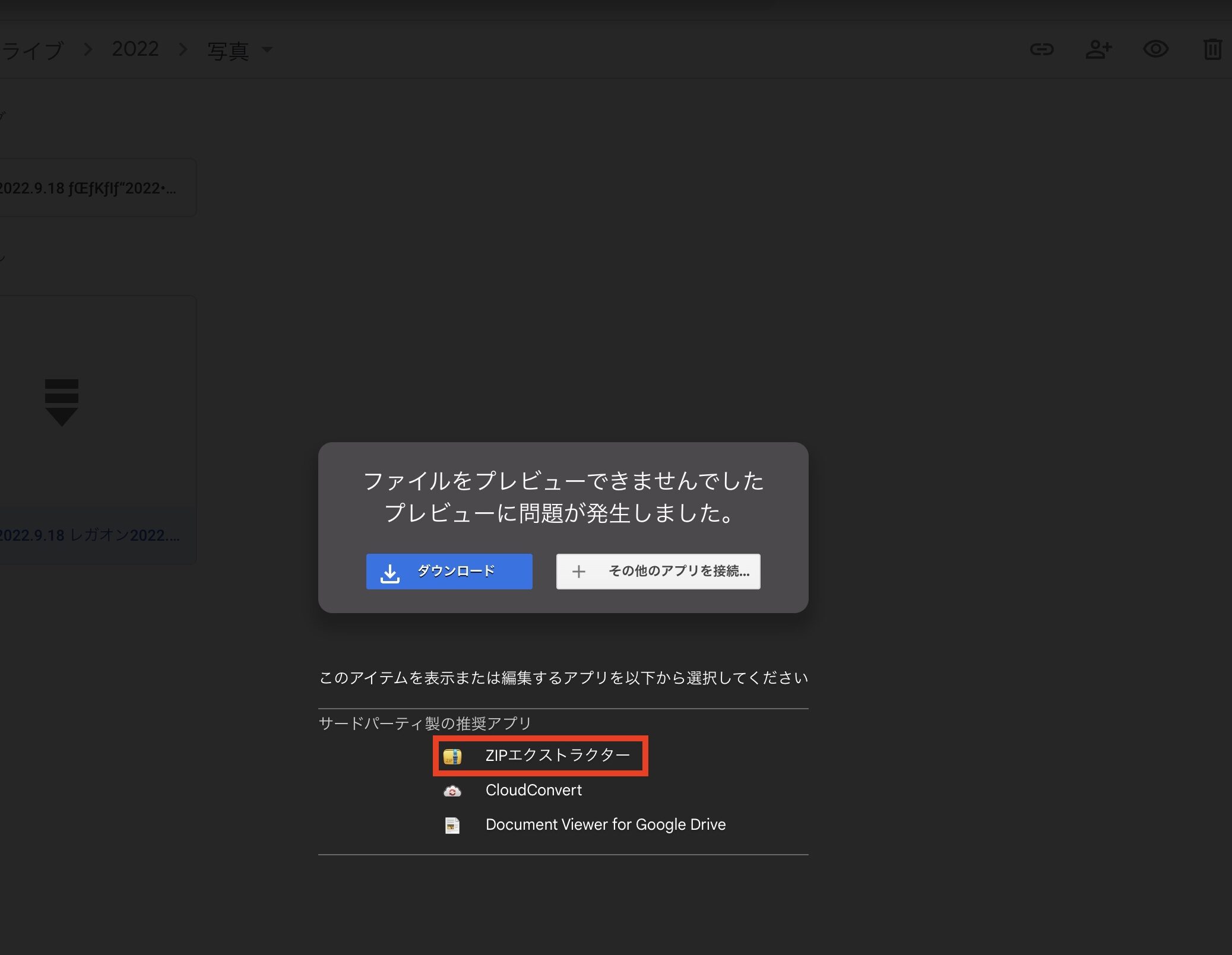The image size is (1232, 955).
Task: Click その他のアプリを接続 button
Action: 658,571
